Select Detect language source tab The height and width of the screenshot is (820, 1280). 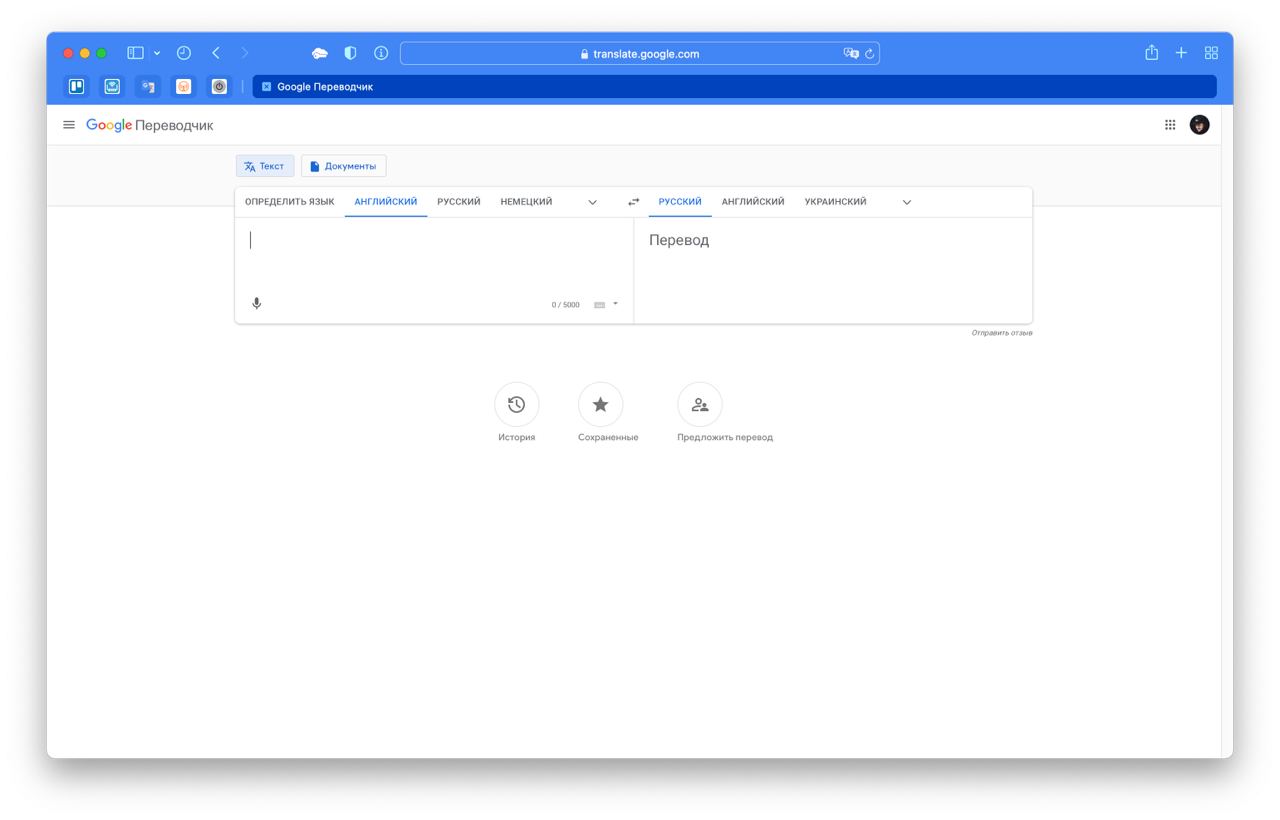(290, 202)
